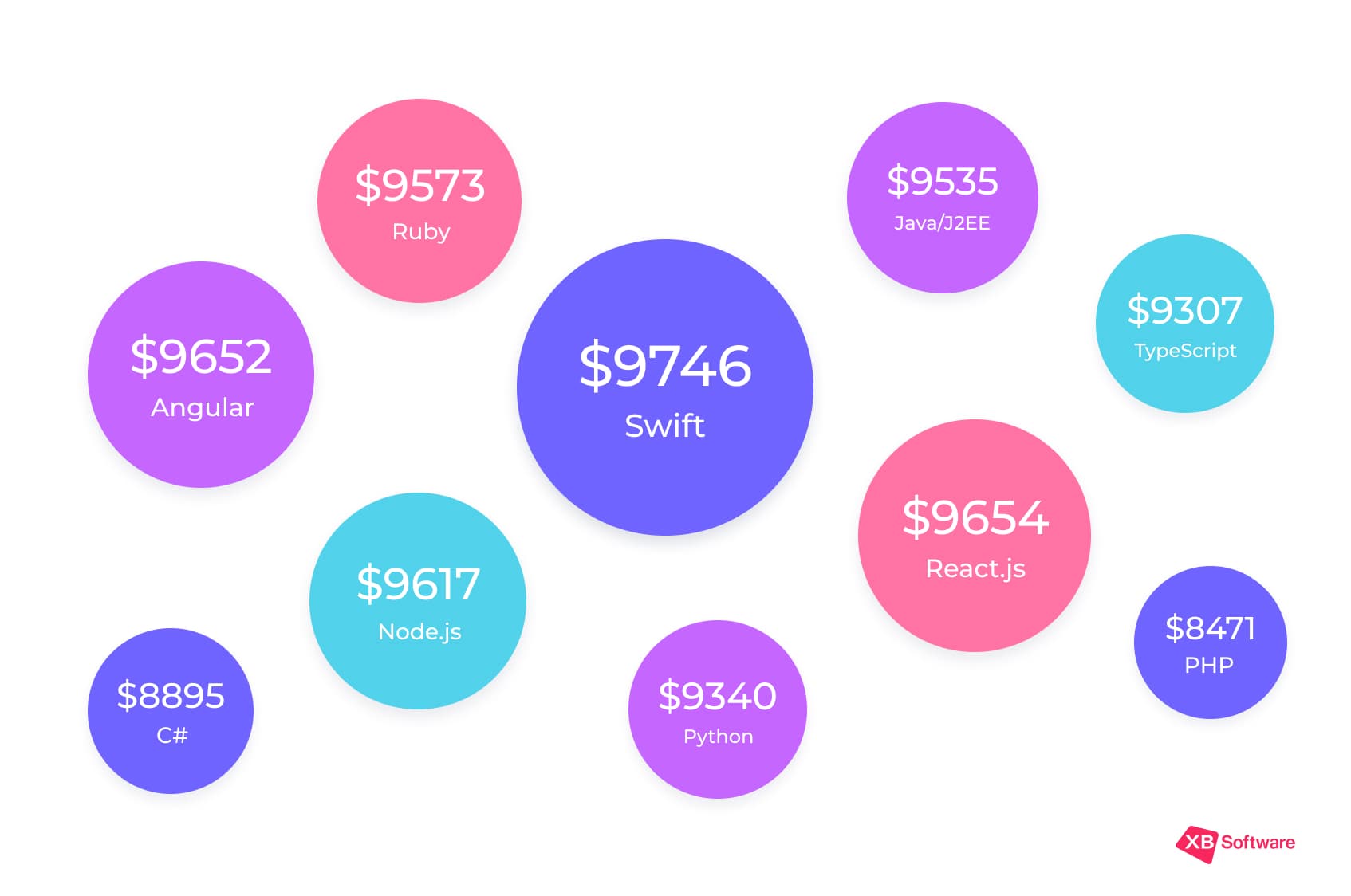1351x896 pixels.
Task: Click the cyan TypeScript $9307 circle
Action: tap(1184, 324)
